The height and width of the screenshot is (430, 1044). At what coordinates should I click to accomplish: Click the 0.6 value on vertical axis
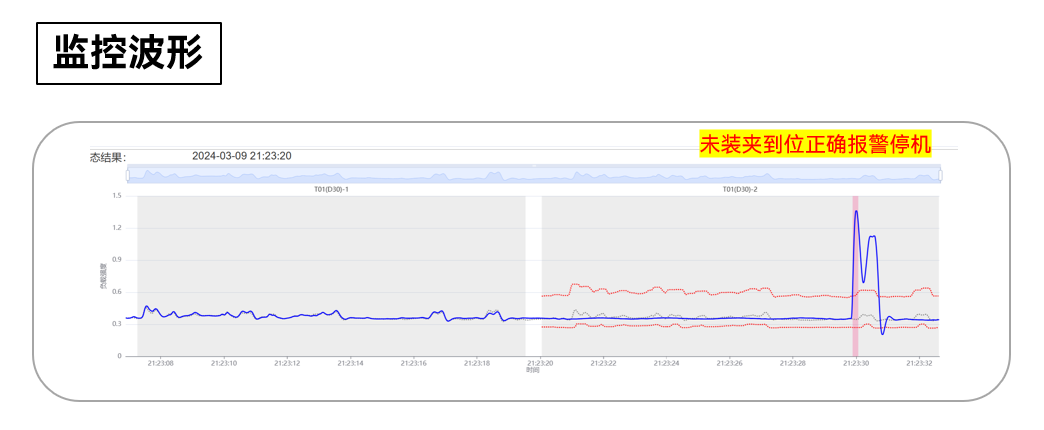(117, 292)
